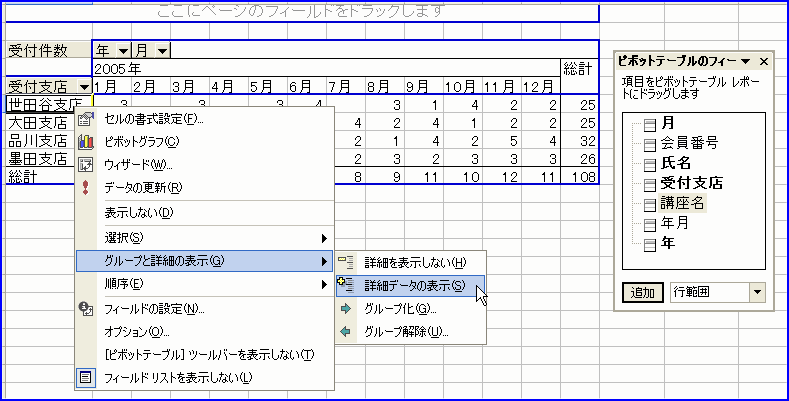Click the pivot chart bar-graph icon
This screenshot has width=789, height=401.
point(86,142)
